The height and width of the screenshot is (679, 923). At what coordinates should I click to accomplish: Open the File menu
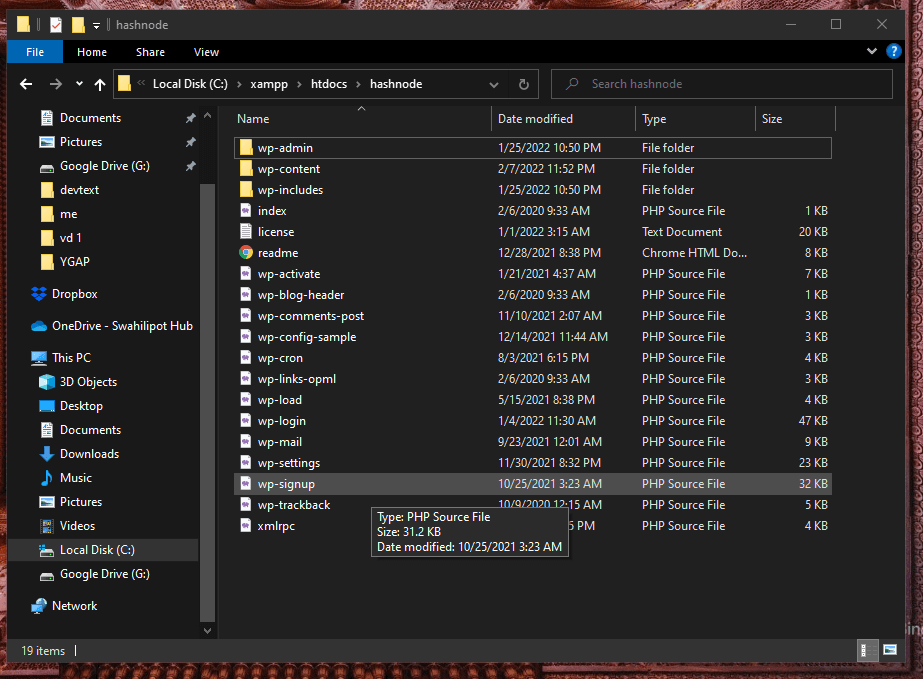[35, 52]
